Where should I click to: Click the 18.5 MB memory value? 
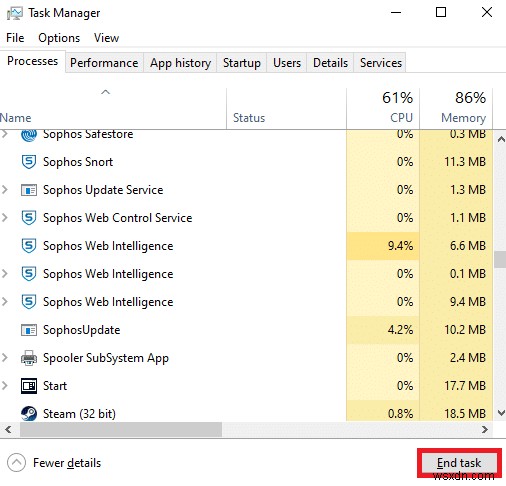pos(465,414)
